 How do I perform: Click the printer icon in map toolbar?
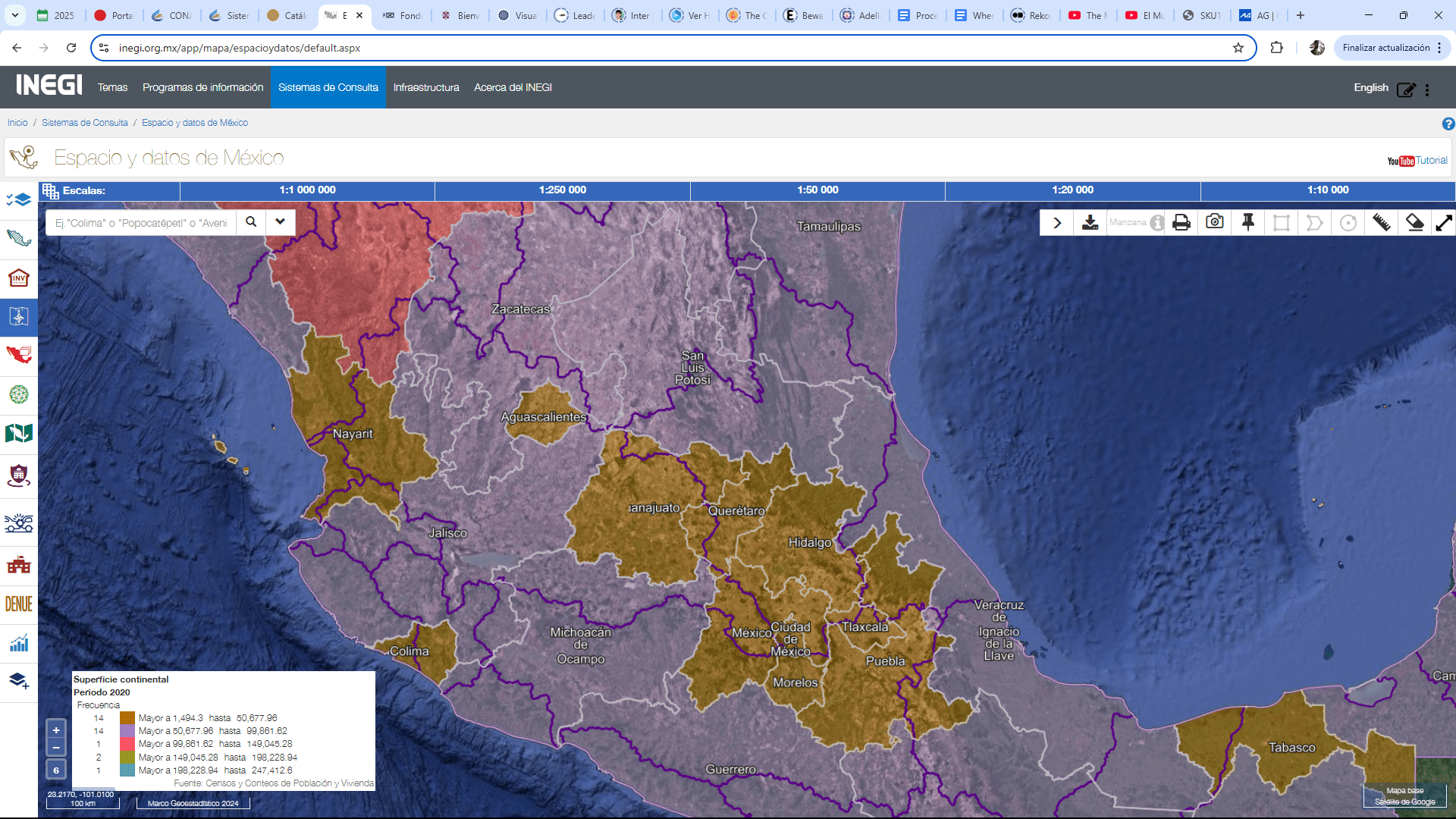click(1181, 222)
